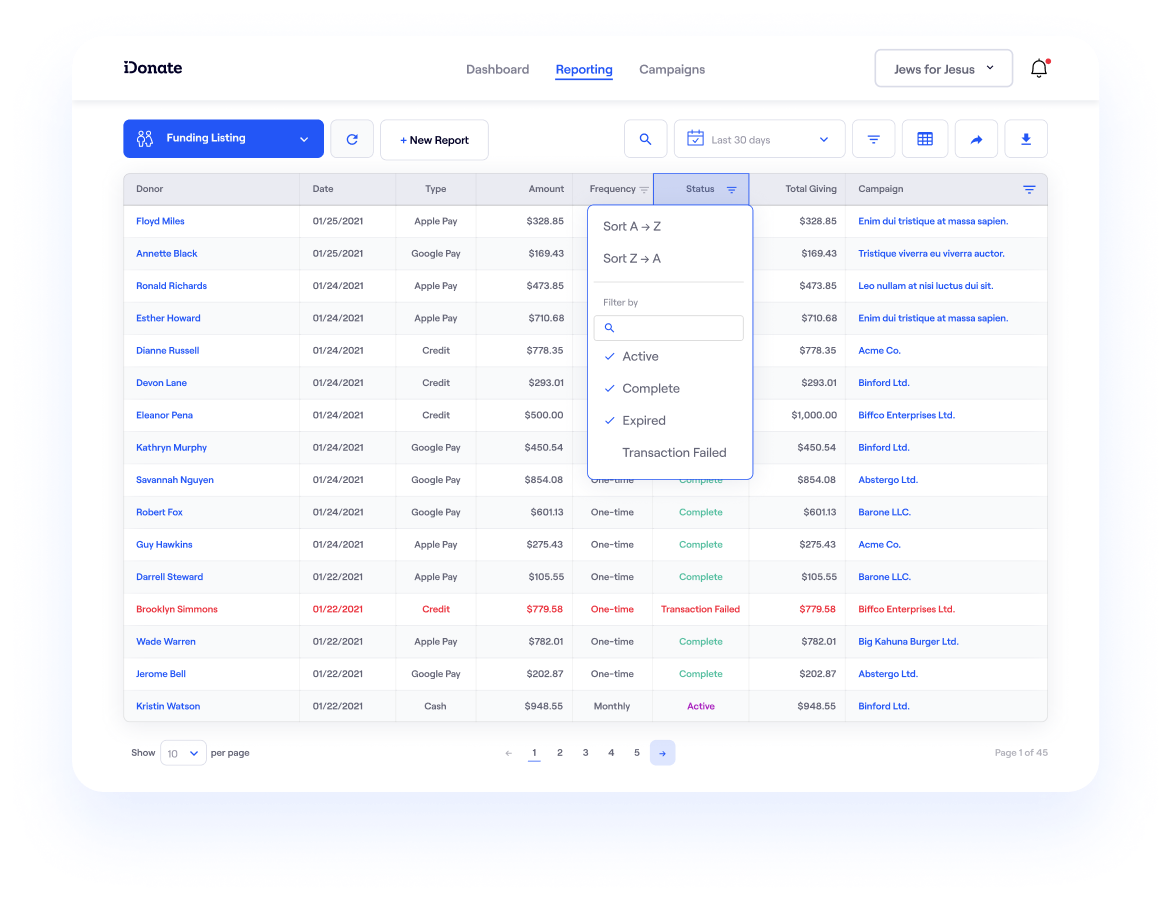Viewport: 1172px width, 900px height.
Task: Open donor Brooklyn Simmons
Action: click(x=176, y=609)
